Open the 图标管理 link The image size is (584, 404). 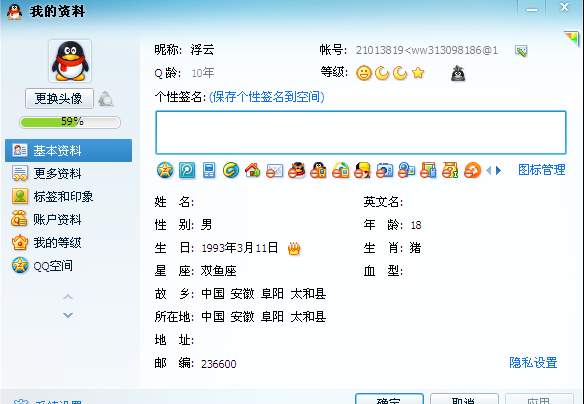pos(542,170)
